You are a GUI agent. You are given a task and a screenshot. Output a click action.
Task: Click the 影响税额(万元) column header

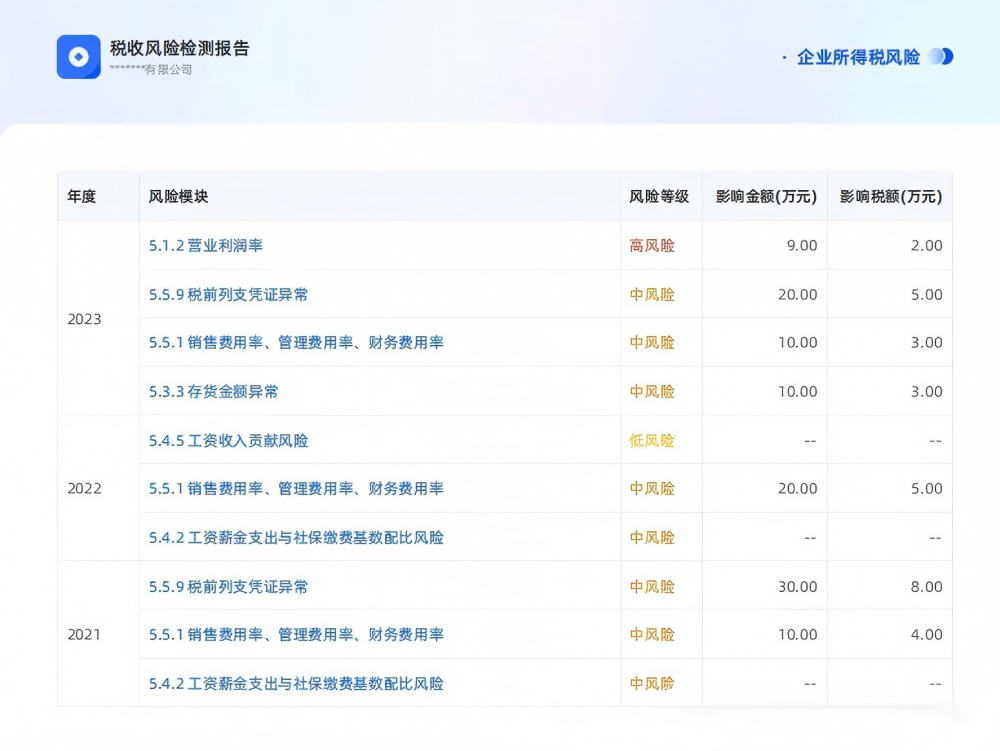click(x=890, y=196)
